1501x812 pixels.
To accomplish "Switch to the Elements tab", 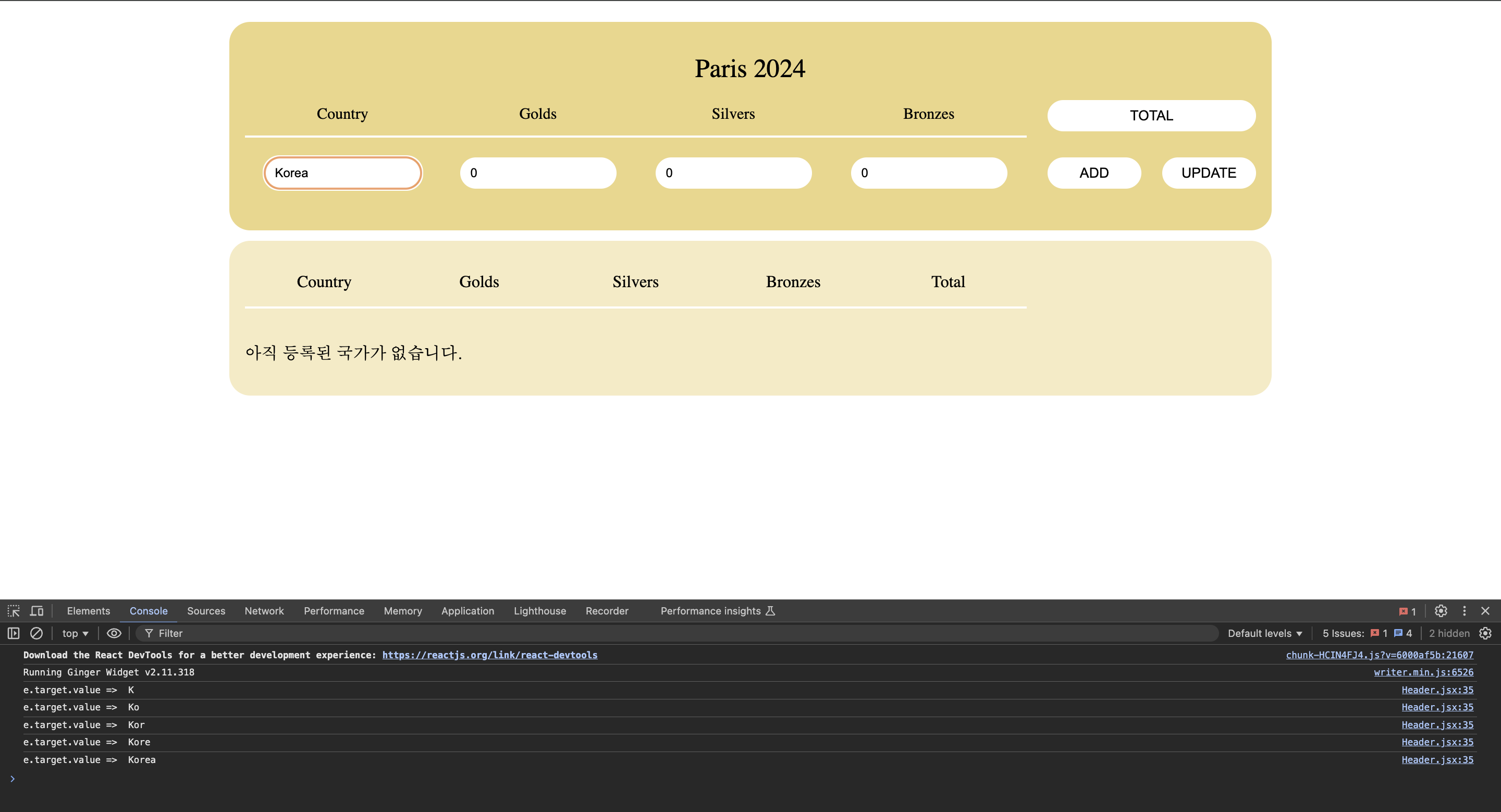I will point(88,610).
